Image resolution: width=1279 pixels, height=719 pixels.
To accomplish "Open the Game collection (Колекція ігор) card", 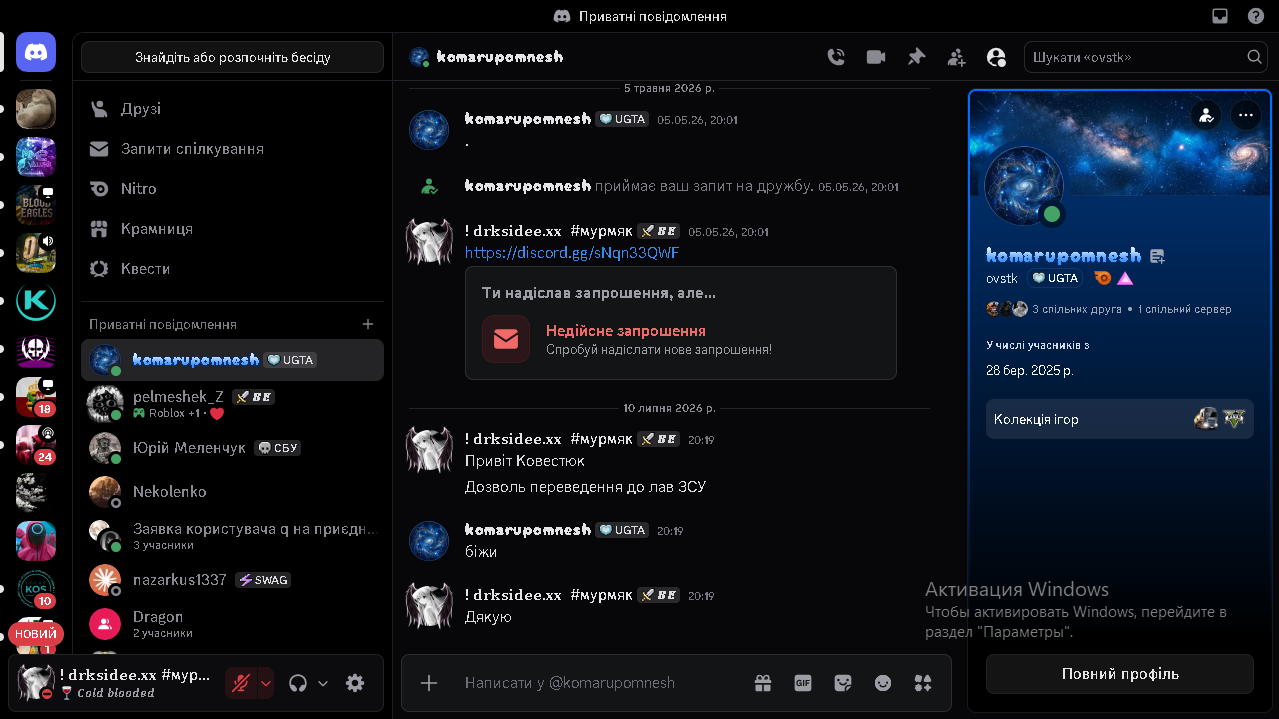I will pos(1120,419).
